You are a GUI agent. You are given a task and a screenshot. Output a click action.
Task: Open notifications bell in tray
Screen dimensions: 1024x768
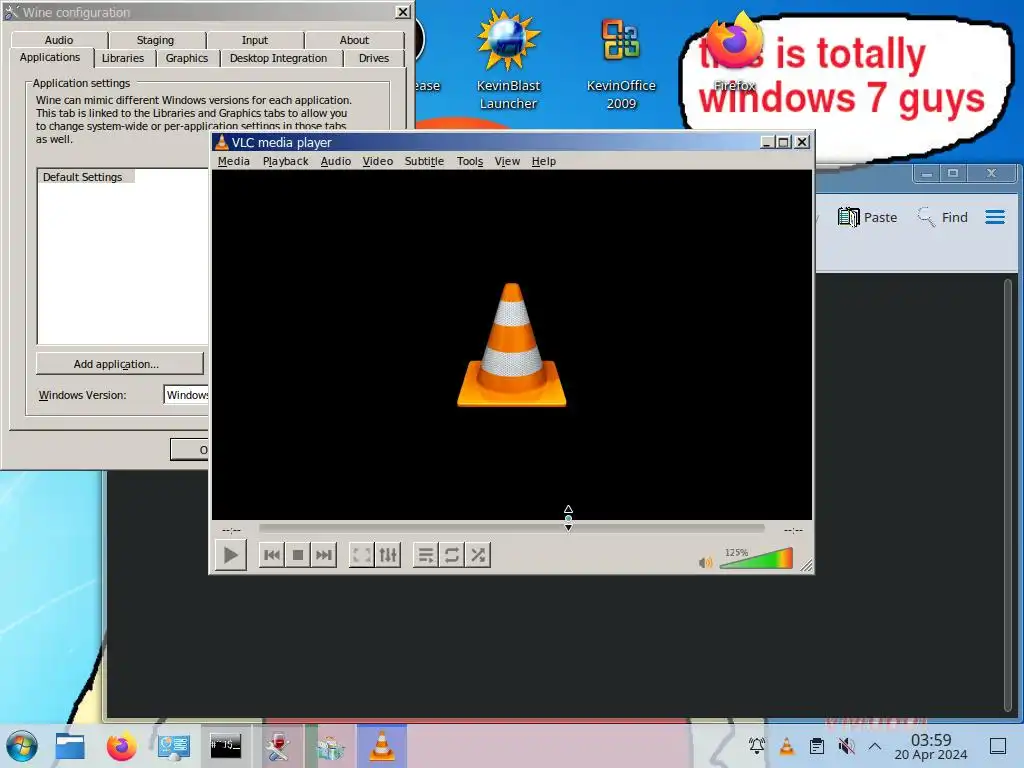757,746
